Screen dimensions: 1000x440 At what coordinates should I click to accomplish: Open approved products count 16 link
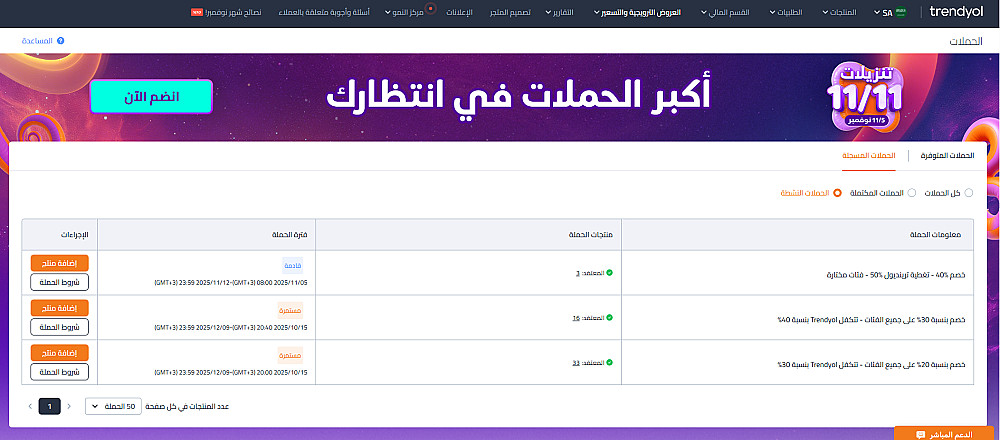[x=576, y=318]
